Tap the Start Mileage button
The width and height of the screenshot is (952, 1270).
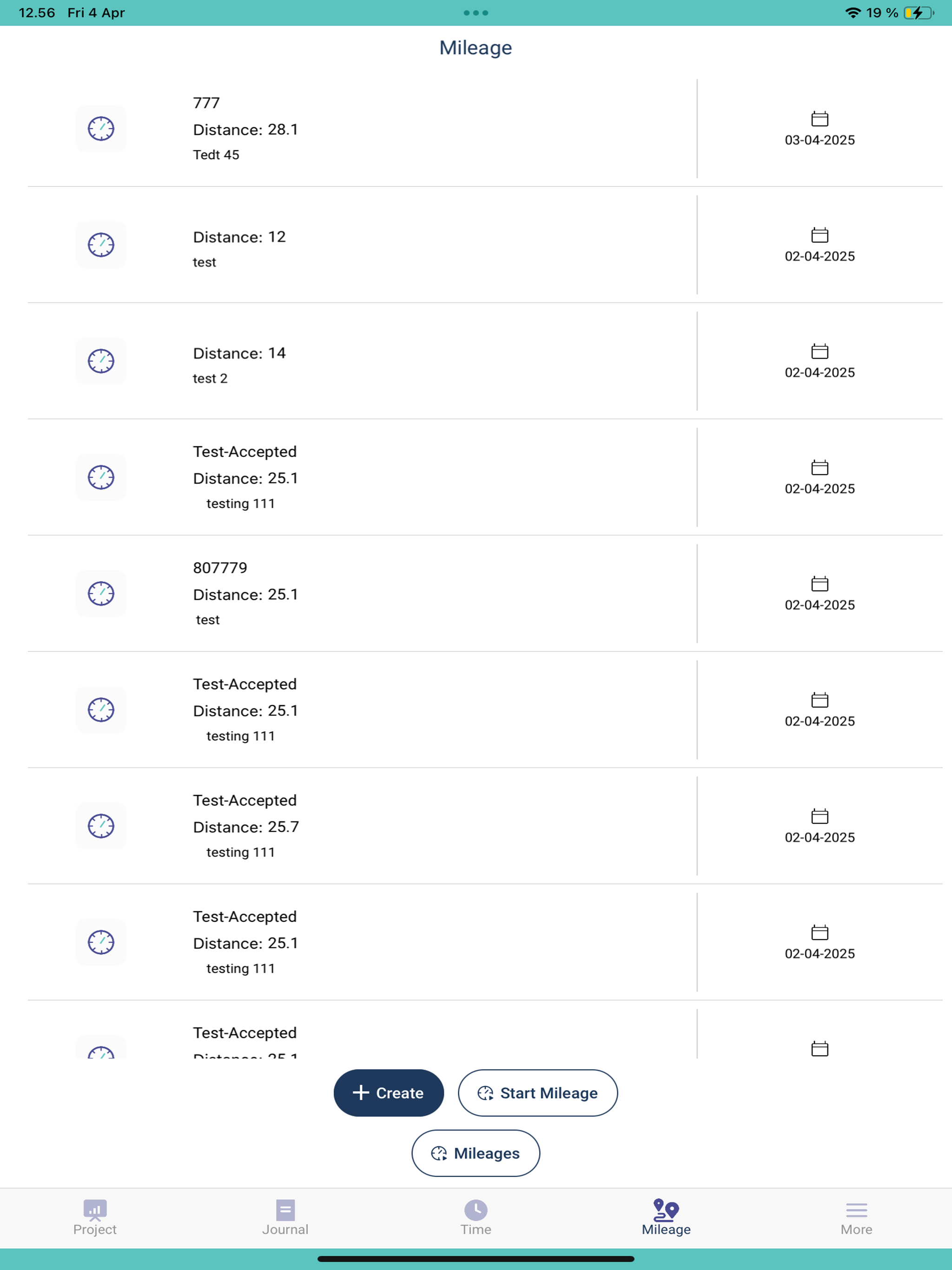(537, 1092)
